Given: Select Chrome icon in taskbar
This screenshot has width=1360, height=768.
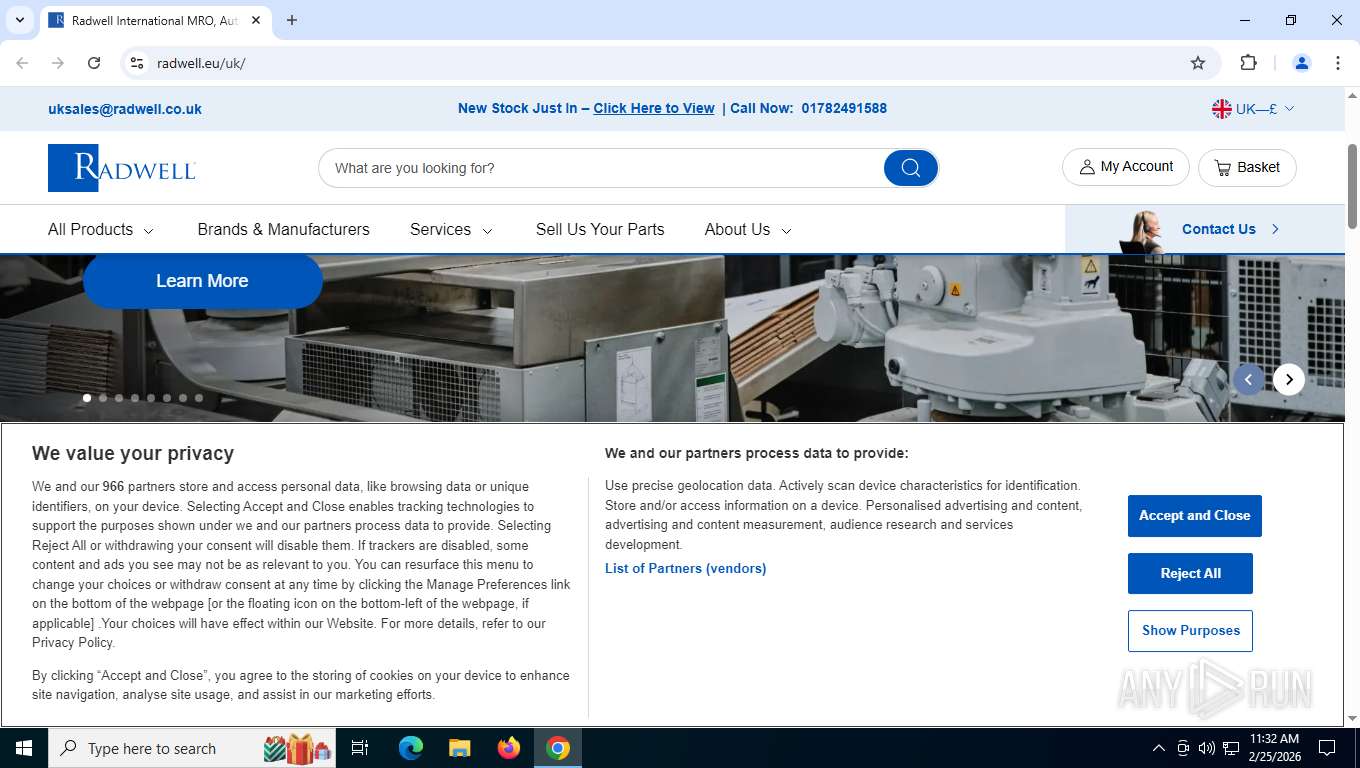Looking at the screenshot, I should click(558, 748).
